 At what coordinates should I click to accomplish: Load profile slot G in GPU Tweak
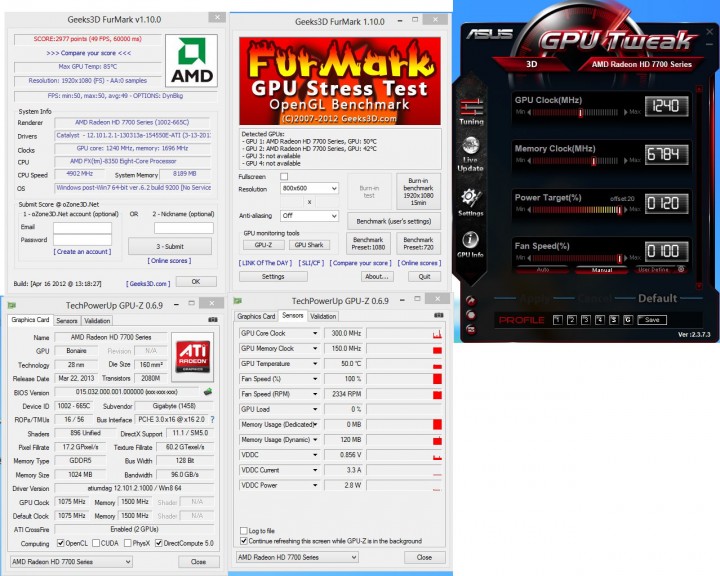[628, 320]
